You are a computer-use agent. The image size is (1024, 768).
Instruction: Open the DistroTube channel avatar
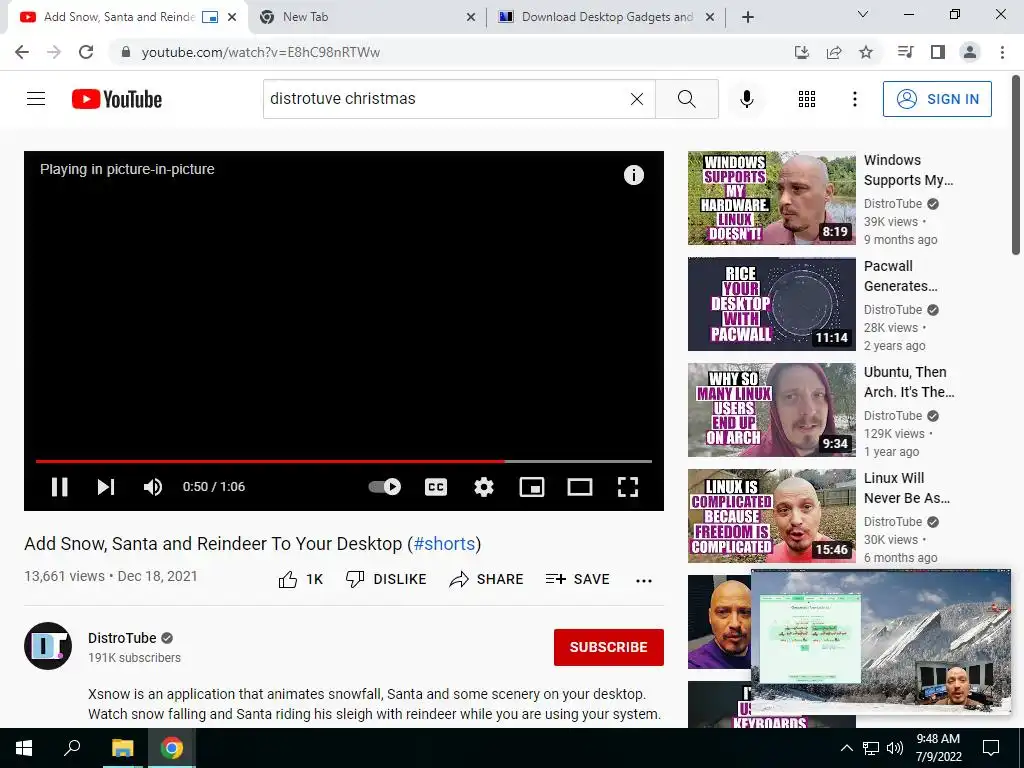click(x=48, y=646)
